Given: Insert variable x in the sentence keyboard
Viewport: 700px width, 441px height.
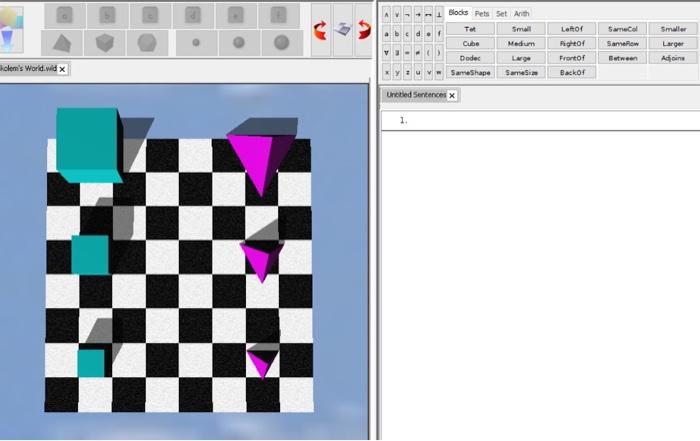Looking at the screenshot, I should 387,72.
